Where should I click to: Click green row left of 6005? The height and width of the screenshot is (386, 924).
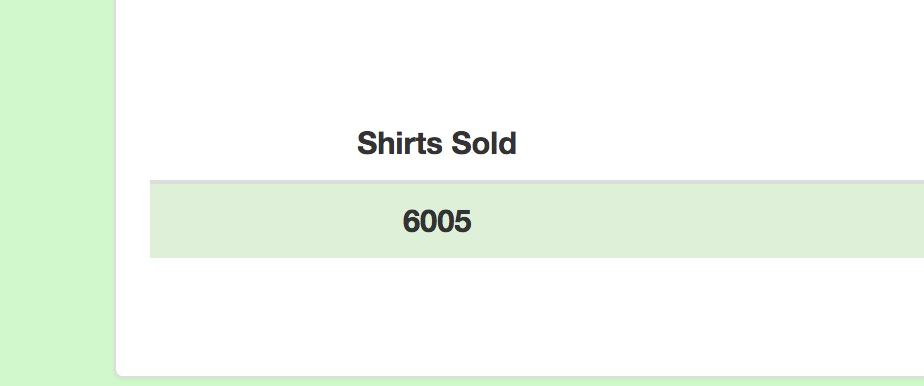tap(276, 221)
